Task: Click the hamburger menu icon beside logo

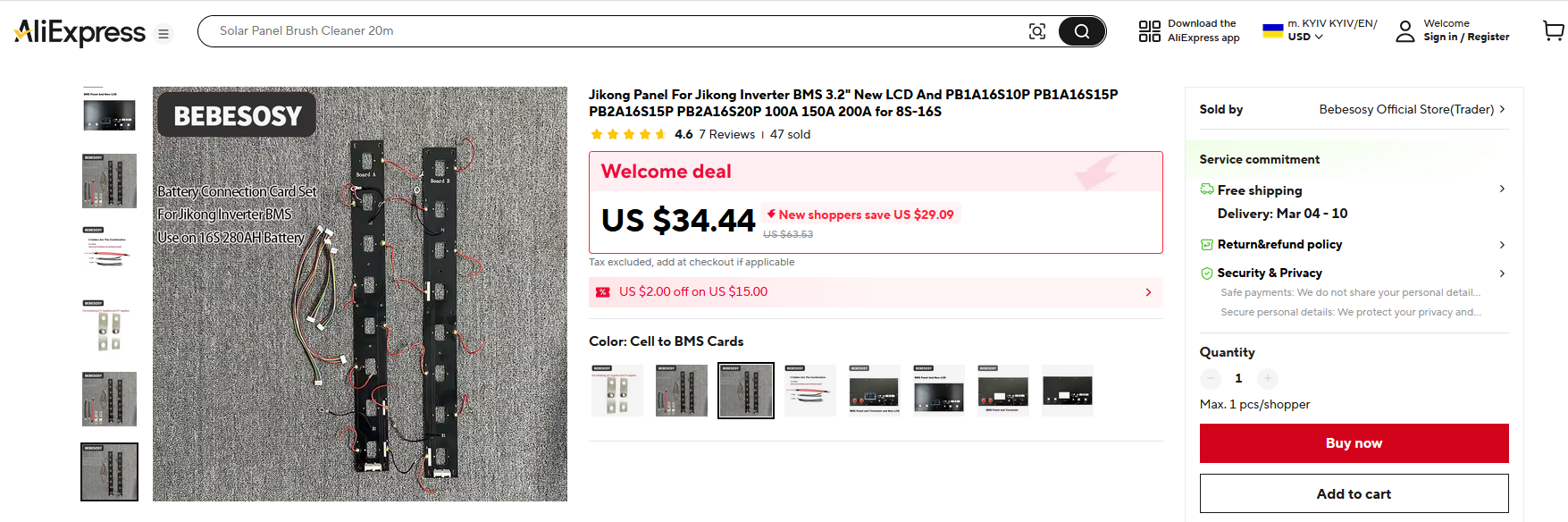Action: (164, 34)
